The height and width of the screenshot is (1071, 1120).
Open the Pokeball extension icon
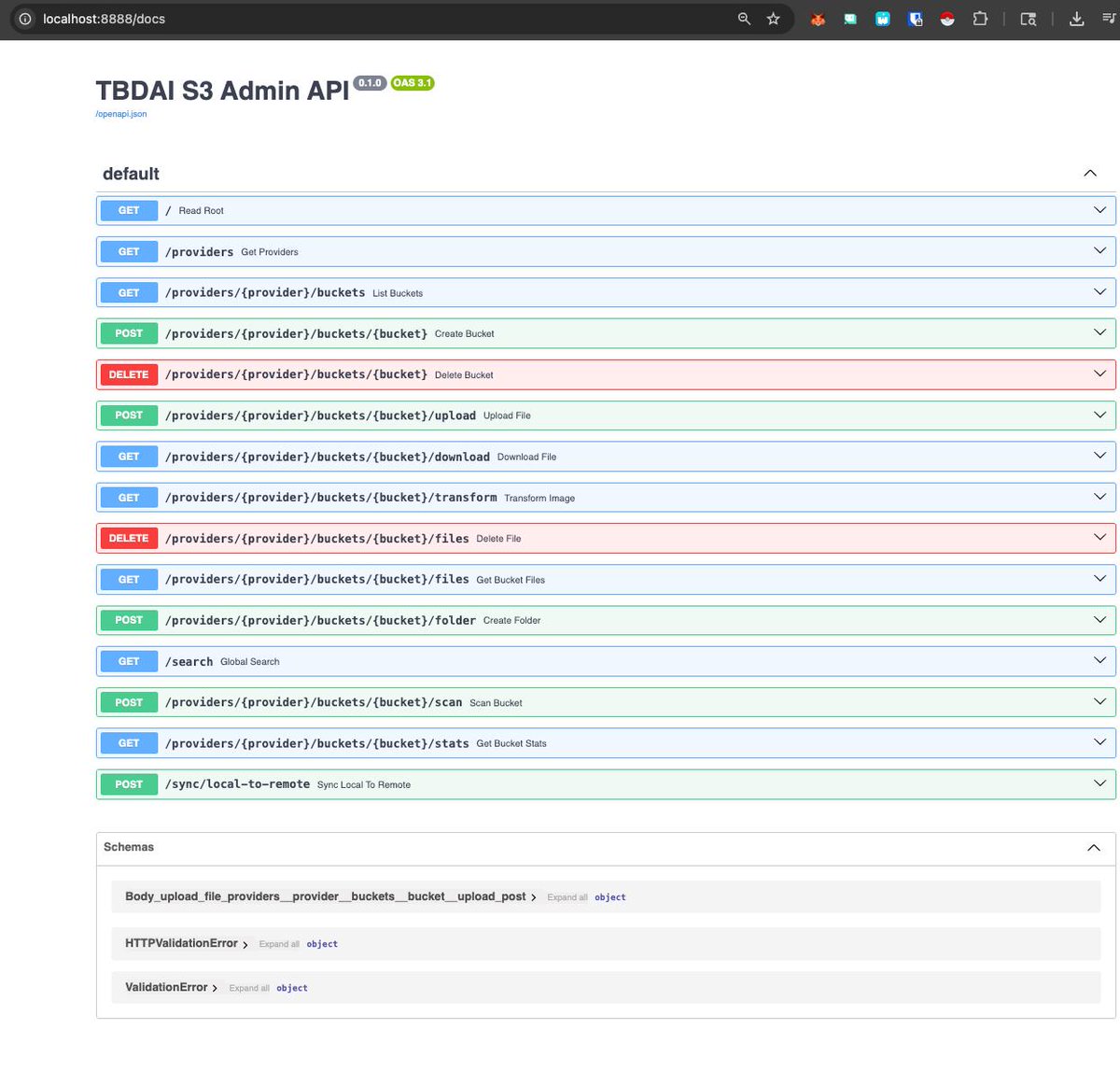pyautogui.click(x=947, y=19)
